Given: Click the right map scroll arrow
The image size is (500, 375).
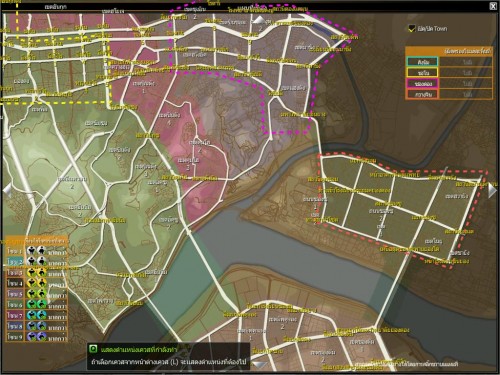Looking at the screenshot, I should click(493, 191).
